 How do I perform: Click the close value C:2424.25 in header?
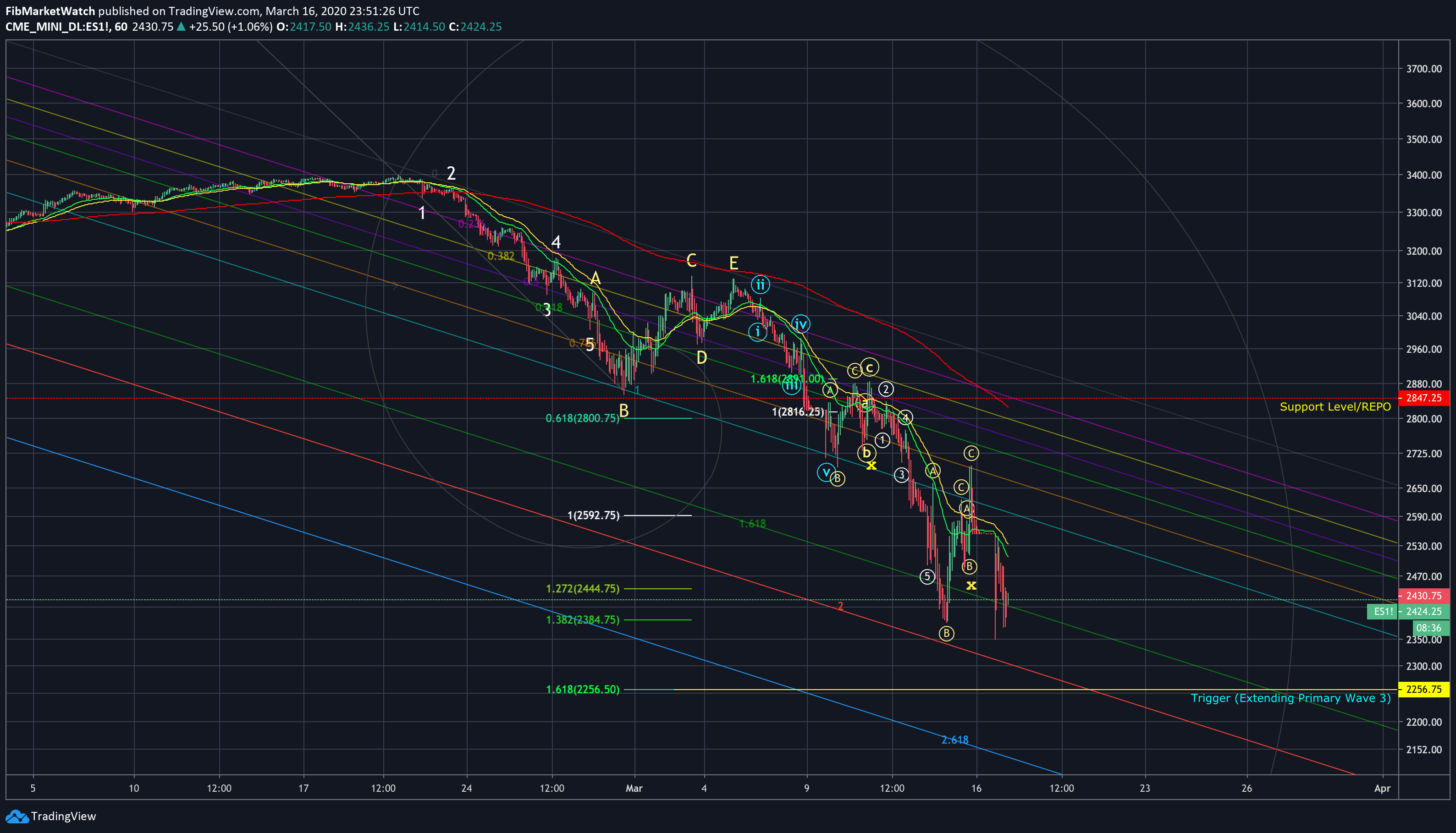point(475,27)
